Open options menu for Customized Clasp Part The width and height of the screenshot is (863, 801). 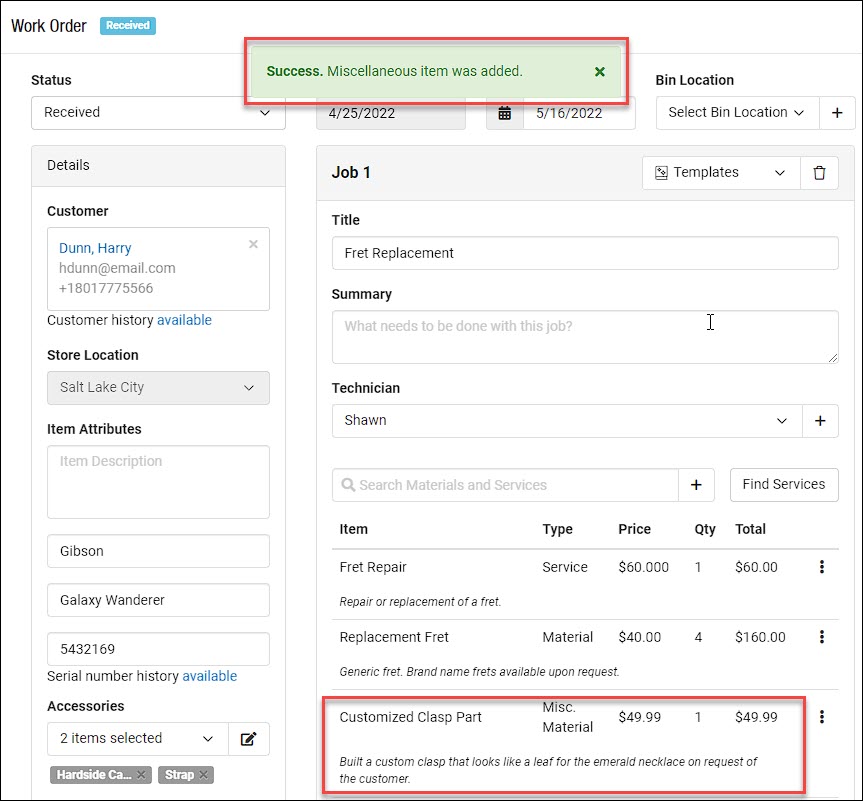tap(822, 717)
